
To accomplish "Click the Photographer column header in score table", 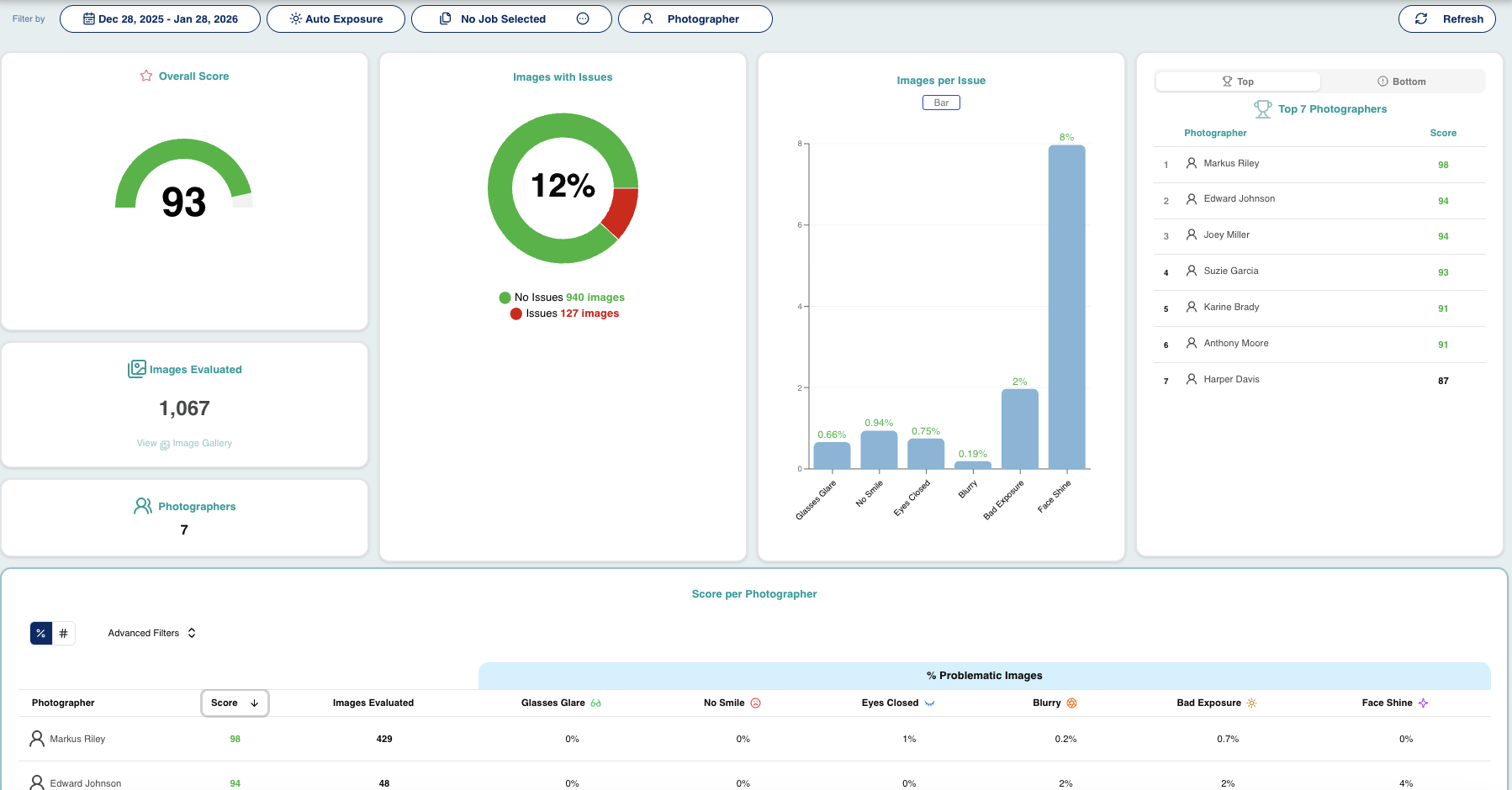I will (63, 703).
